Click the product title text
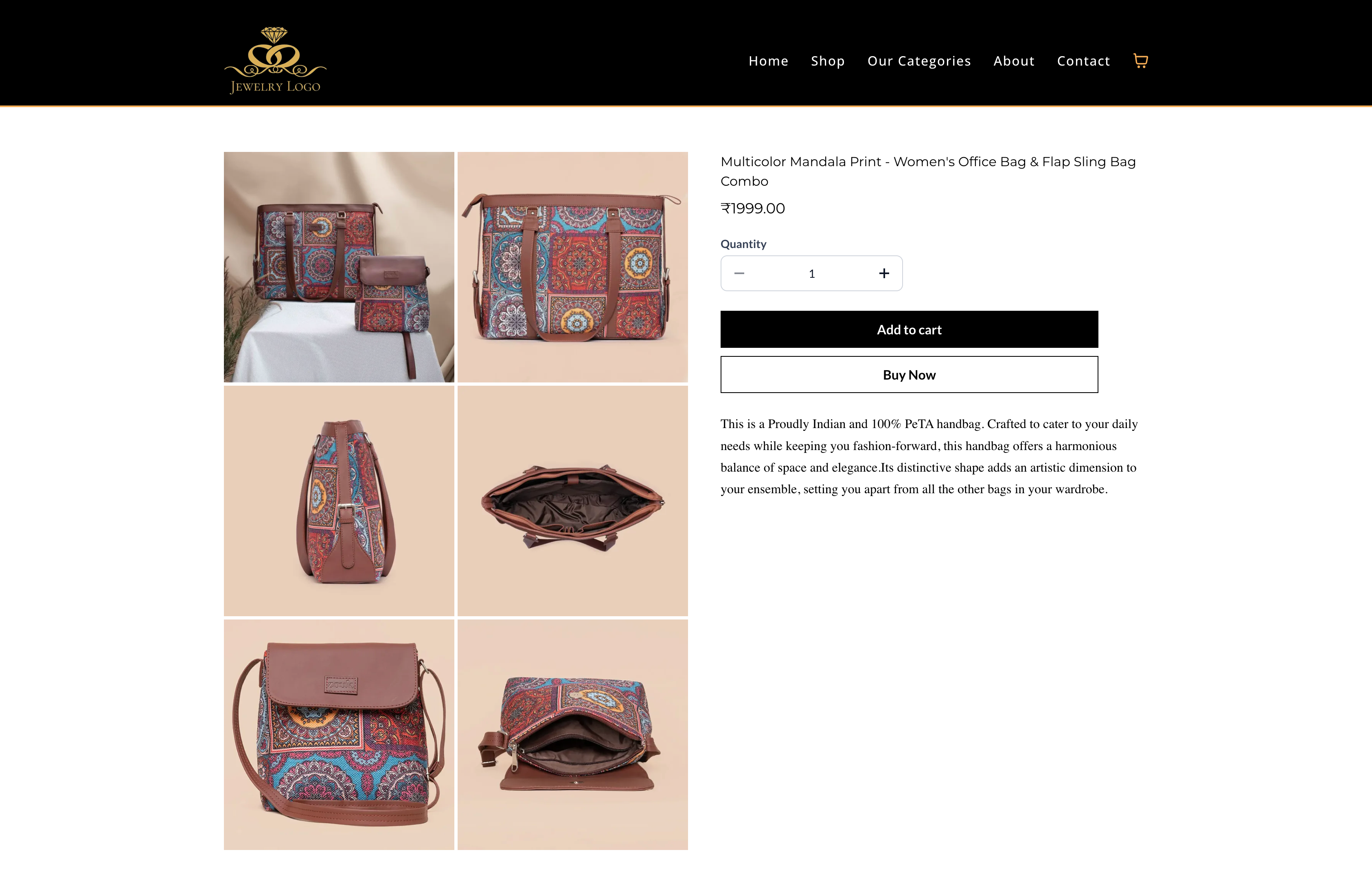Image resolution: width=1372 pixels, height=883 pixels. pyautogui.click(x=928, y=171)
